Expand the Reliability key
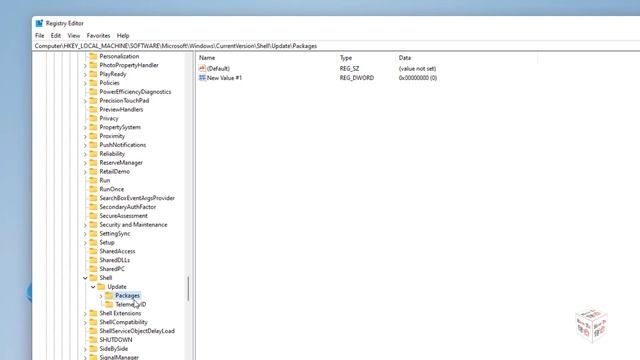This screenshot has height=360, width=640. (85, 154)
